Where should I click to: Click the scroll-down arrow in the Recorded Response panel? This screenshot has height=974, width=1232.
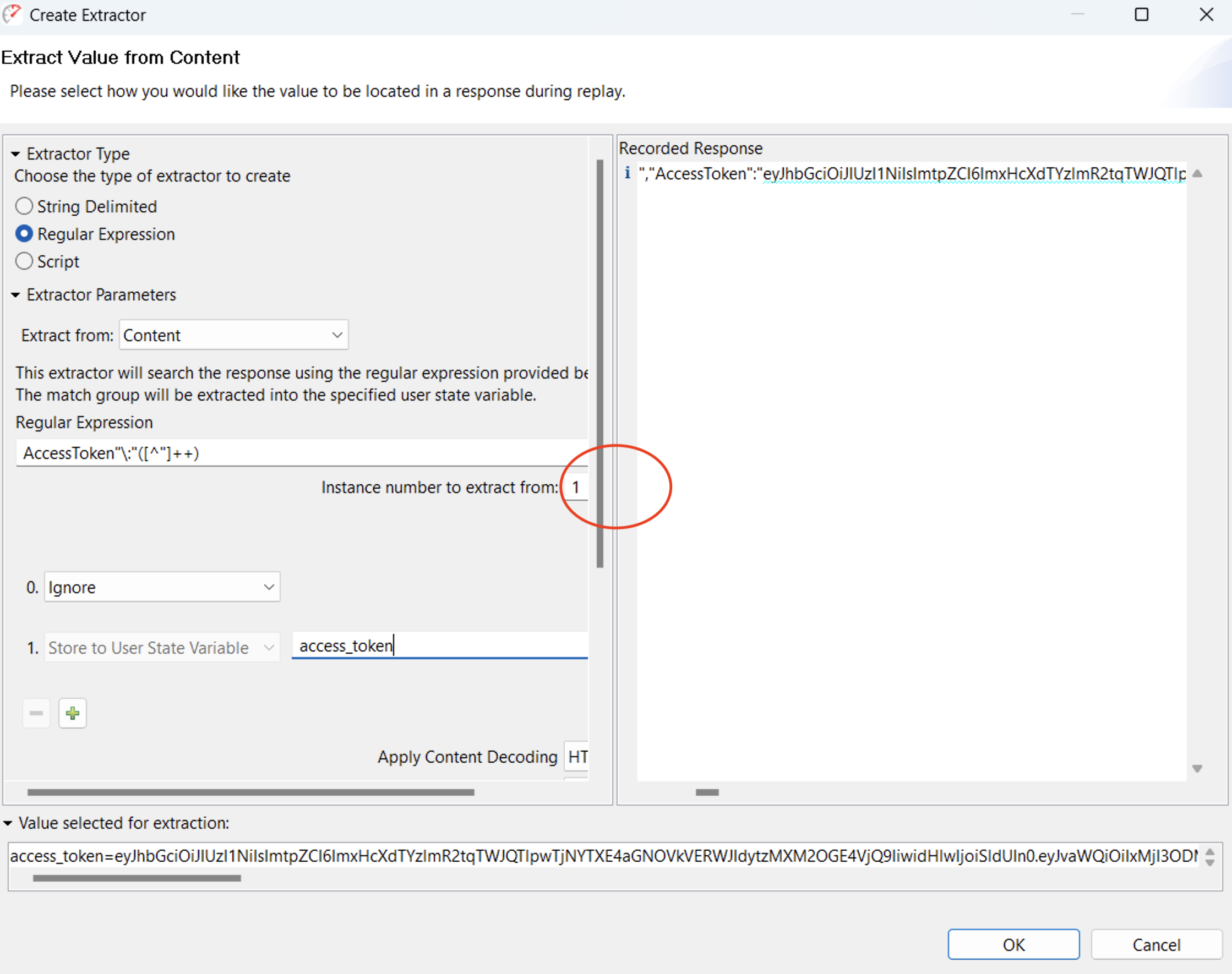1197,768
